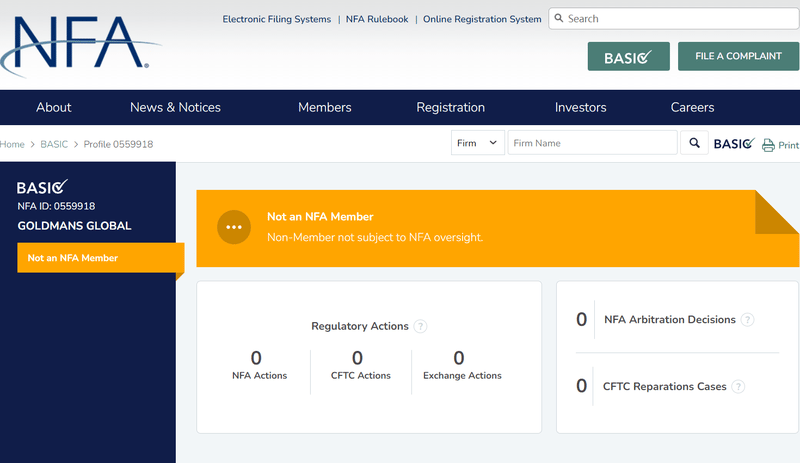Viewport: 800px width, 463px height.
Task: Click the Exchange Actions count
Action: point(459,358)
